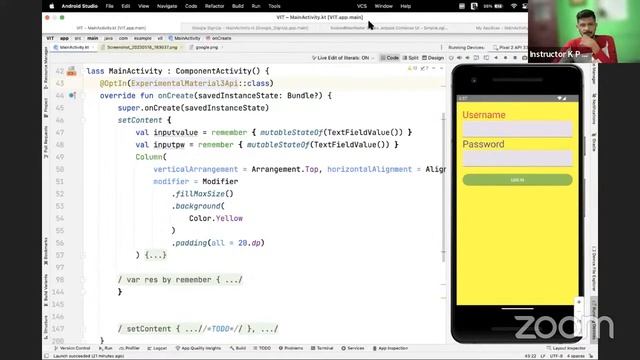The image size is (640, 360).
Task: Click the Username input field in emulator
Action: point(517,129)
